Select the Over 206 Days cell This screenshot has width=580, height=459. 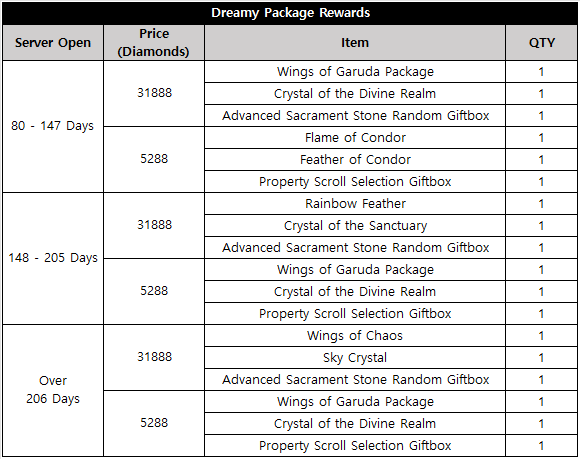(x=53, y=390)
